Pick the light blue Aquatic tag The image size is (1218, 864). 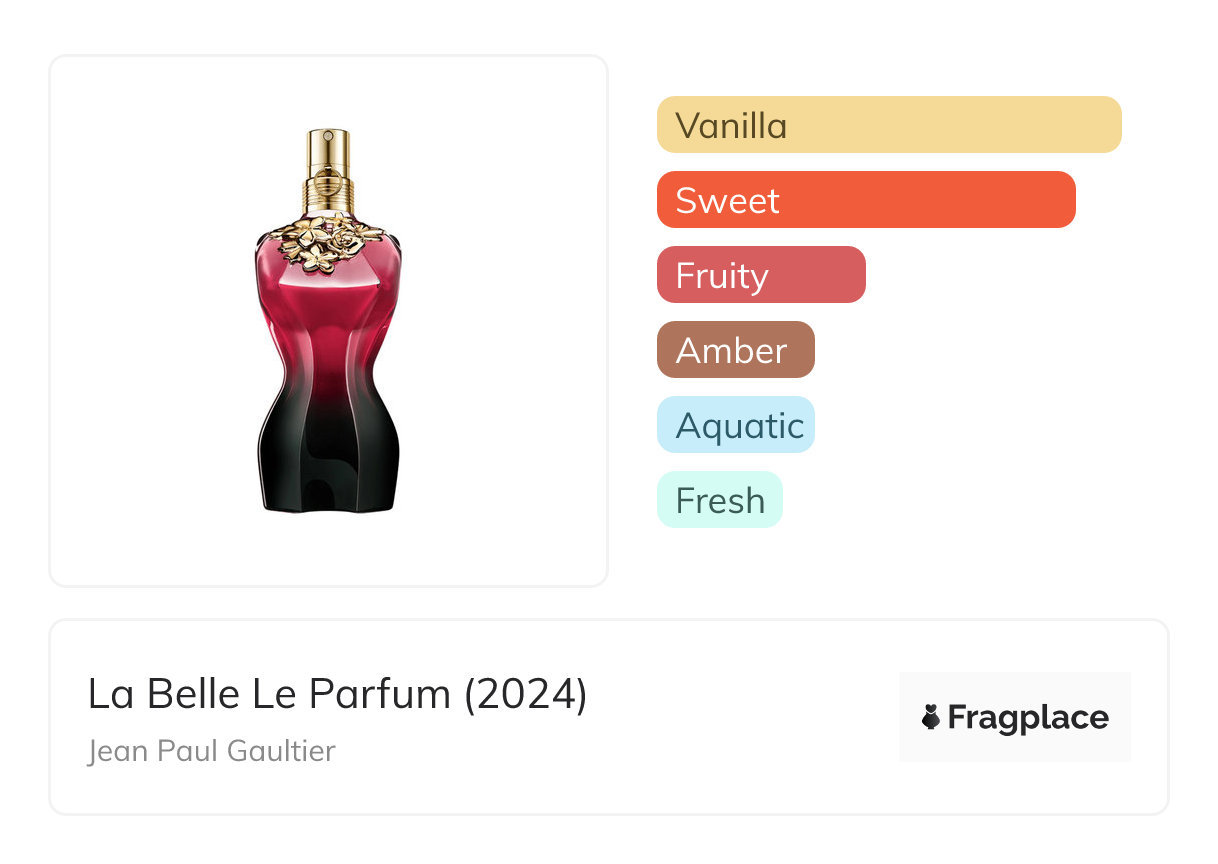point(735,425)
